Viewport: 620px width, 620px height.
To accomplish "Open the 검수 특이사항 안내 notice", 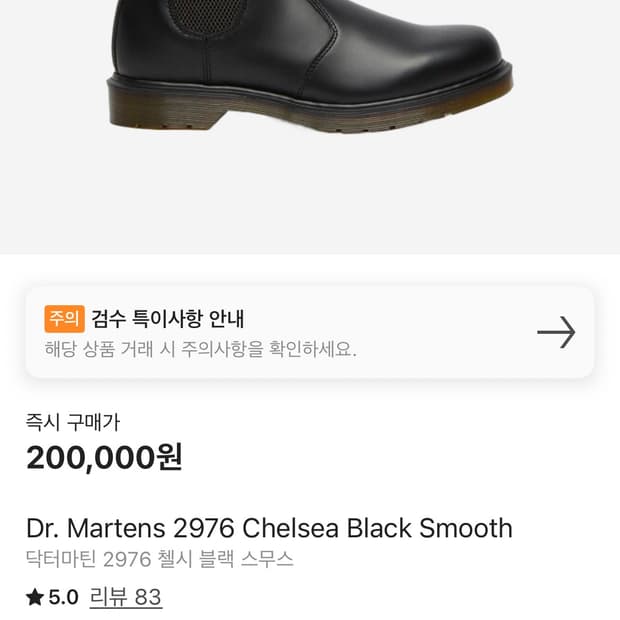I will tap(168, 319).
